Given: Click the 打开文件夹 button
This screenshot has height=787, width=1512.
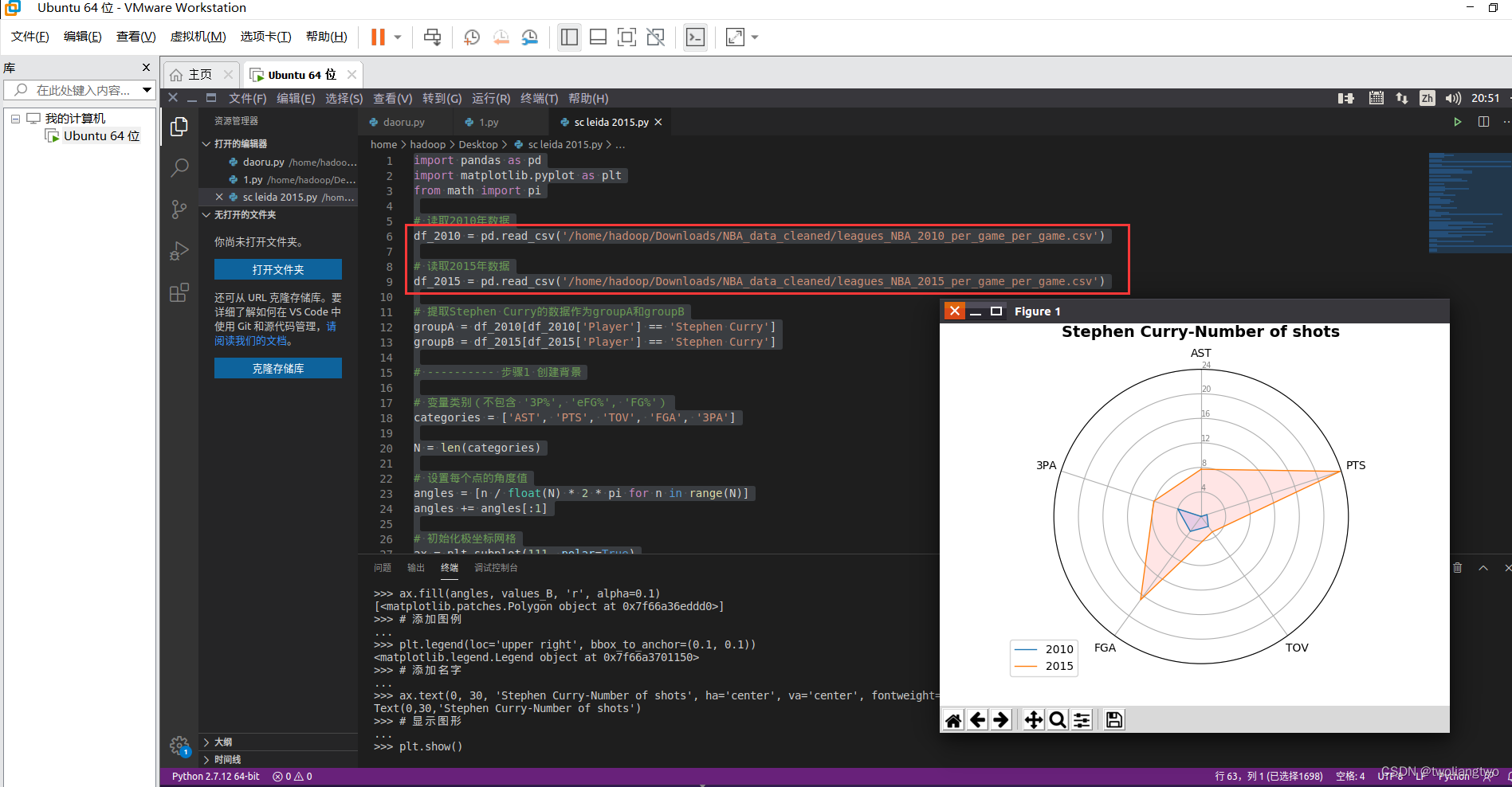Looking at the screenshot, I should coord(277,269).
